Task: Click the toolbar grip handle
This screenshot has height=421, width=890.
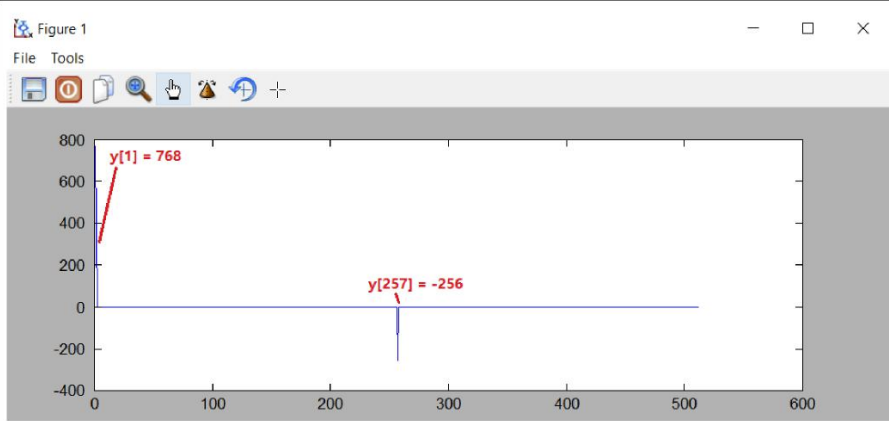Action: (x=11, y=89)
